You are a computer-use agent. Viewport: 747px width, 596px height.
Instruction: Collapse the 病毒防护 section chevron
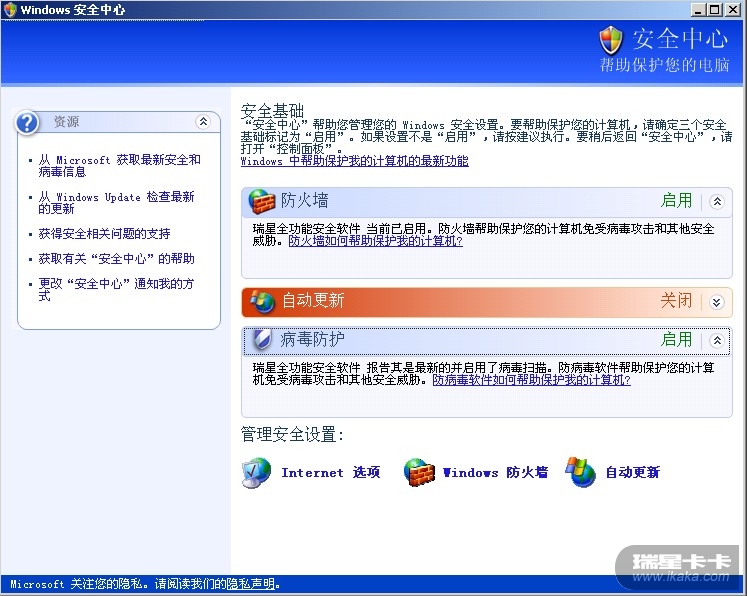coord(717,340)
